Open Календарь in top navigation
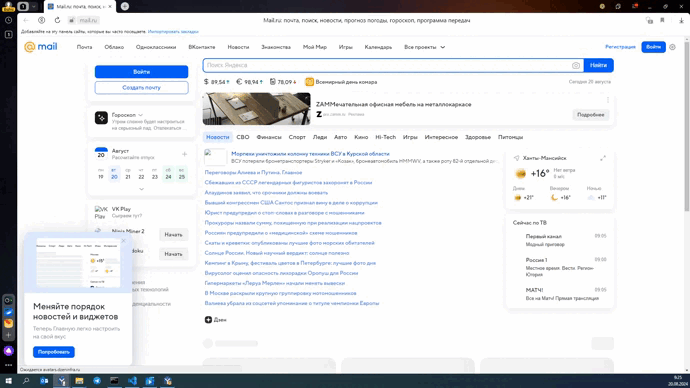 point(378,47)
